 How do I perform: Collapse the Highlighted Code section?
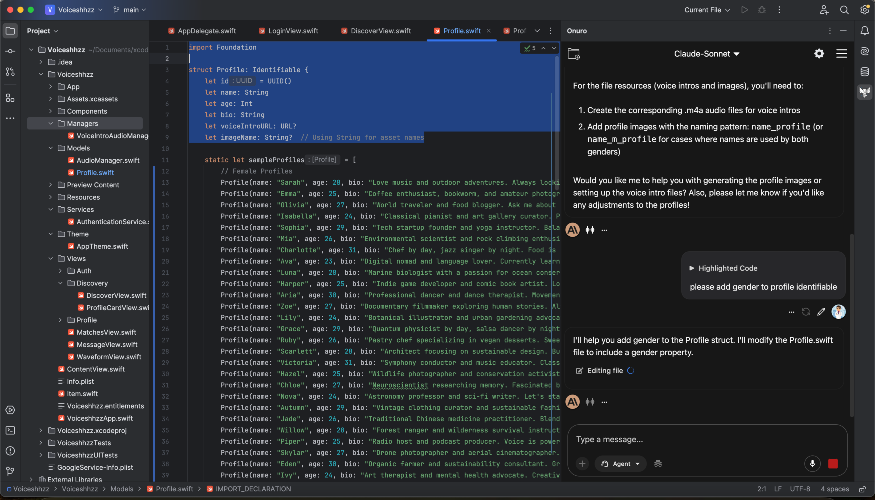692,268
